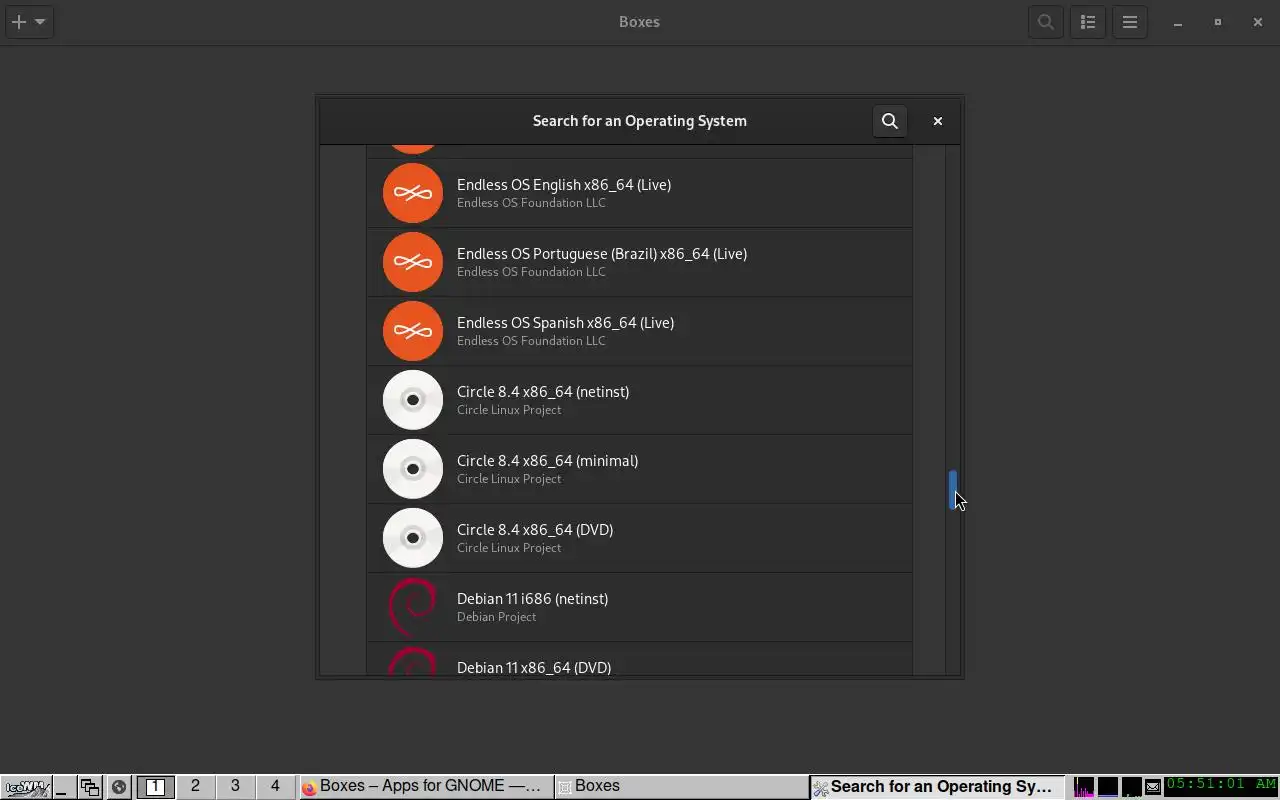Click the Endless OS Portuguese (Brazil) logo
Image resolution: width=1280 pixels, height=800 pixels.
pos(413,262)
